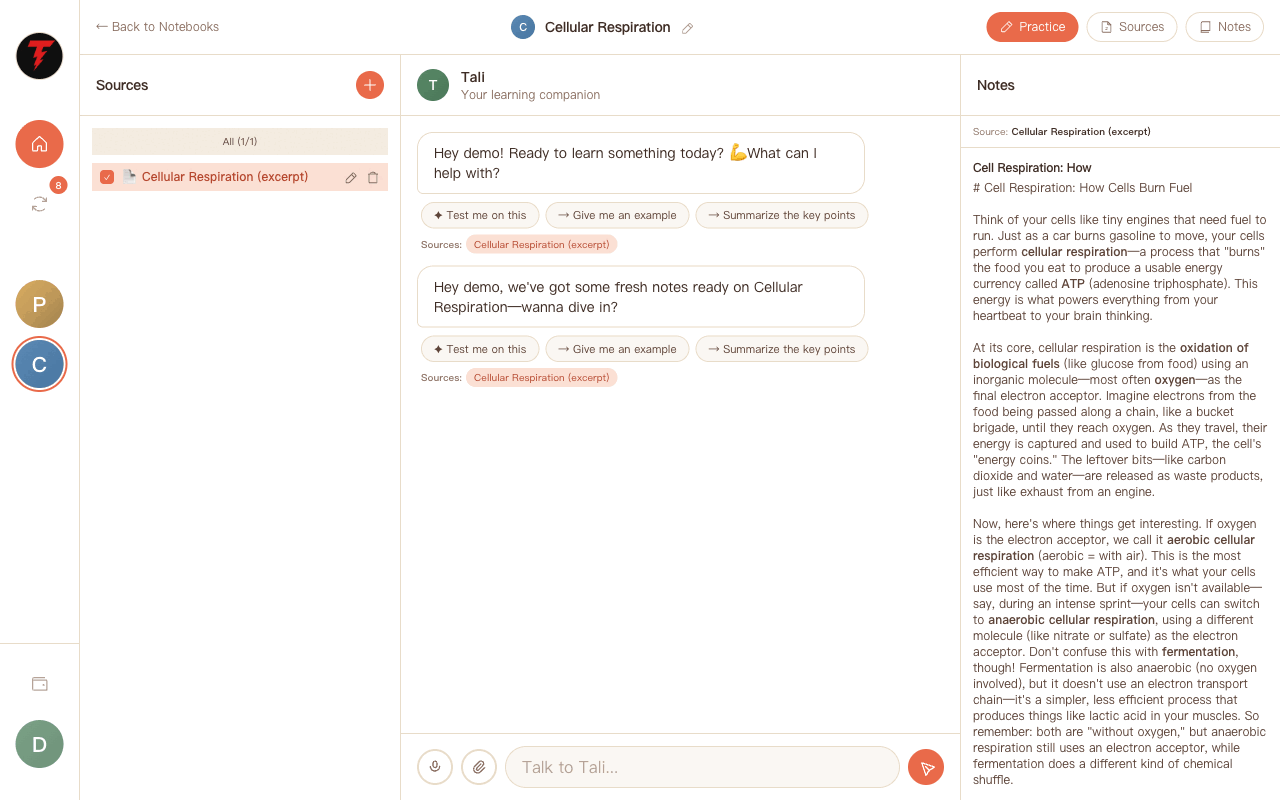This screenshot has width=1280, height=800.
Task: Uncheck the Cellular Respiration (excerpt) checkbox
Action: [x=107, y=177]
